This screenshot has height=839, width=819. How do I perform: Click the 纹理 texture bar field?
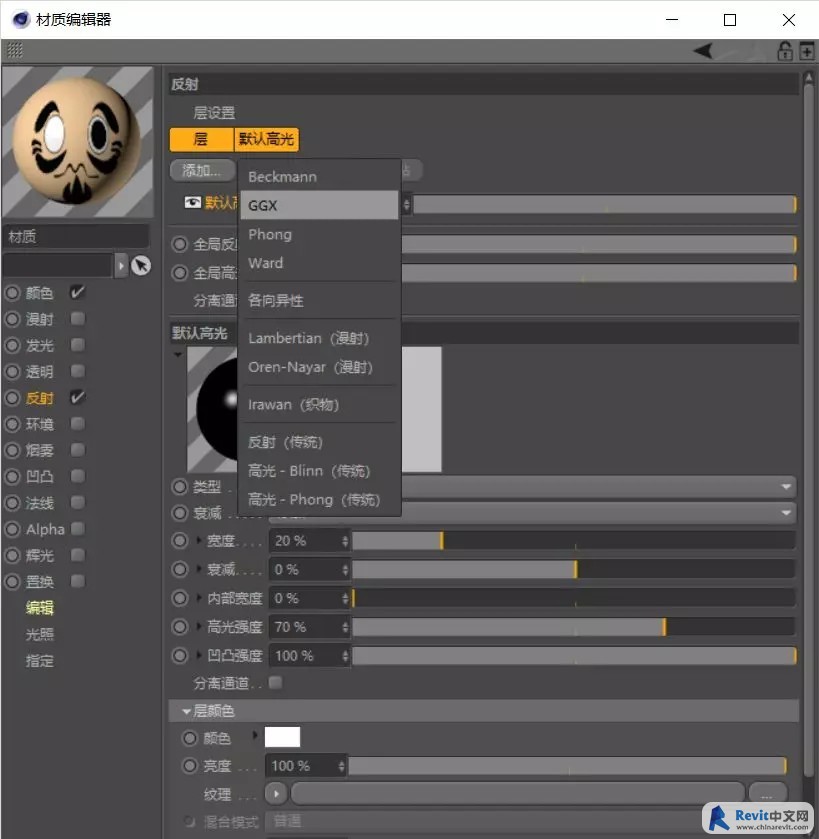pyautogui.click(x=518, y=794)
